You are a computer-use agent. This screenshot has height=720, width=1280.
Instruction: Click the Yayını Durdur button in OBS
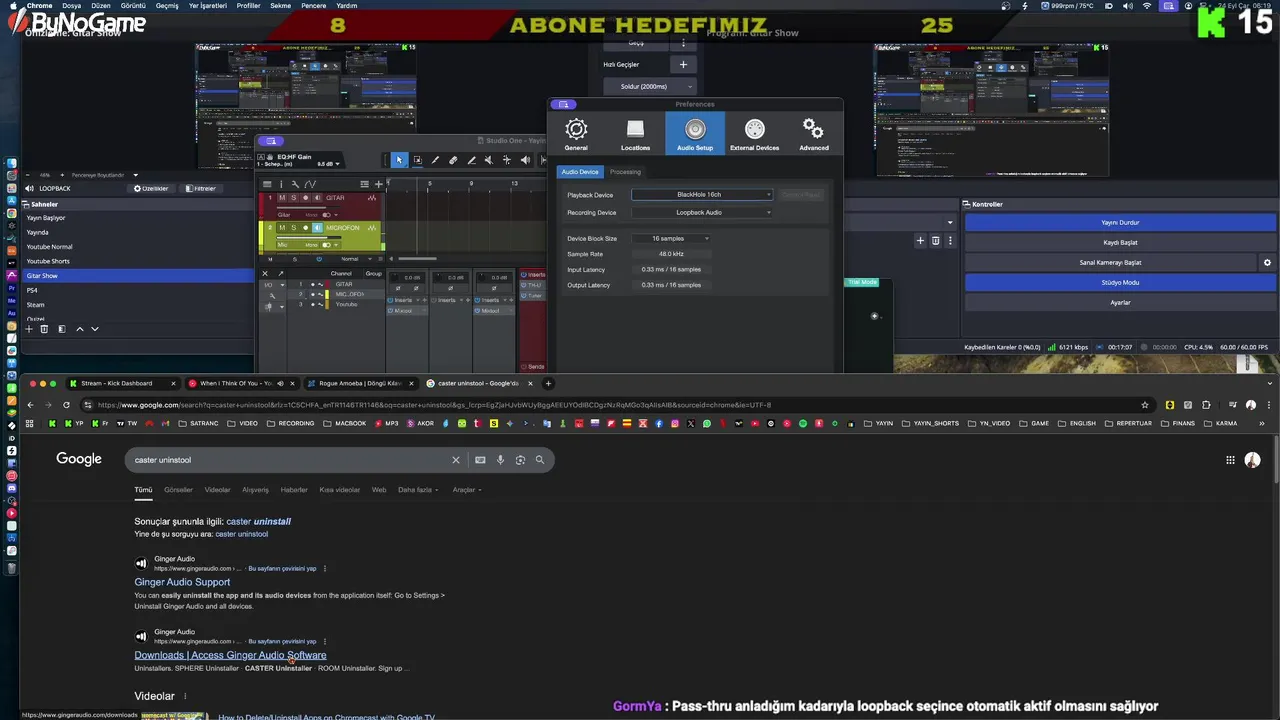[1120, 222]
